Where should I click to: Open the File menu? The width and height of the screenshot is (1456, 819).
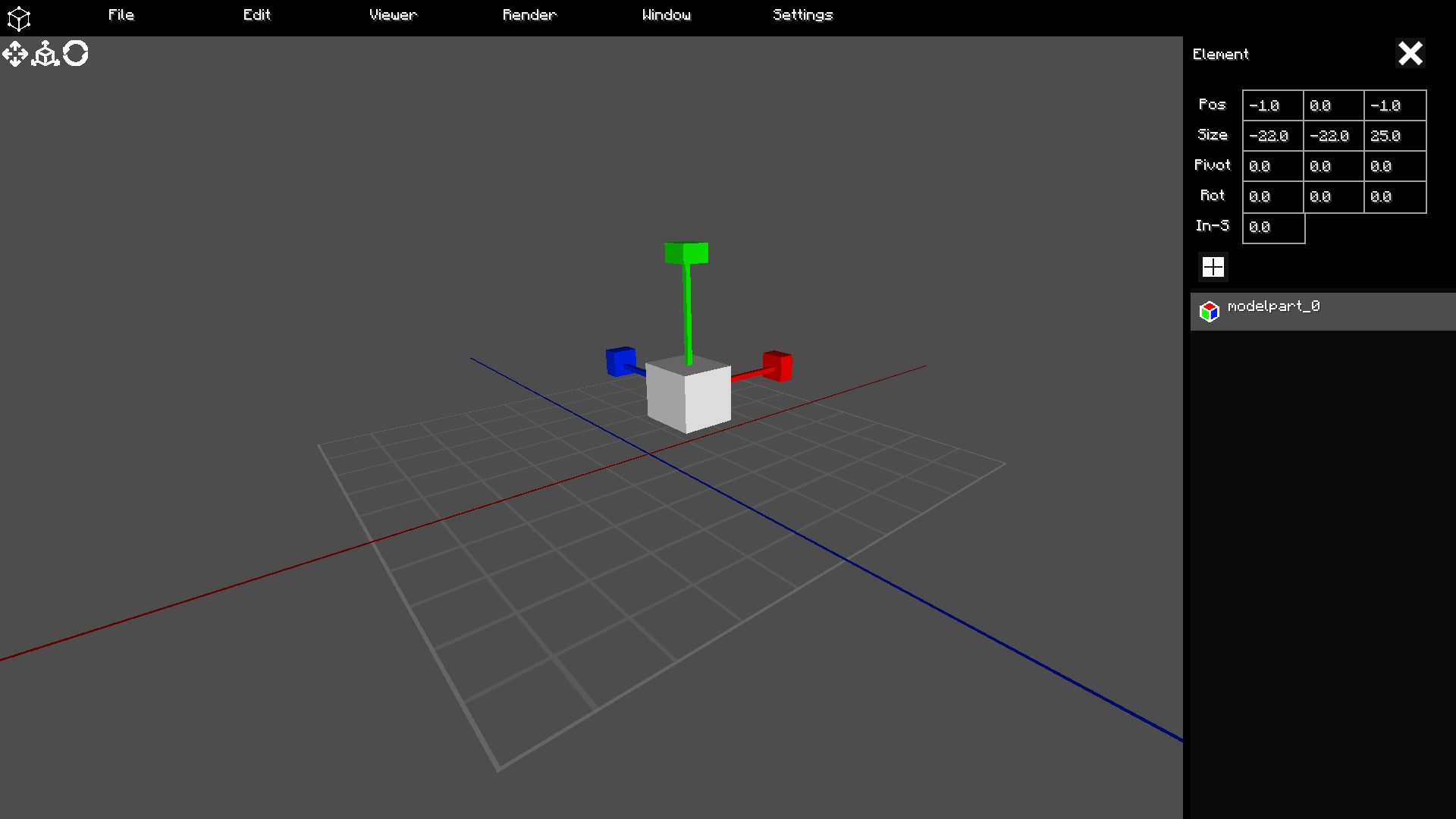(121, 15)
